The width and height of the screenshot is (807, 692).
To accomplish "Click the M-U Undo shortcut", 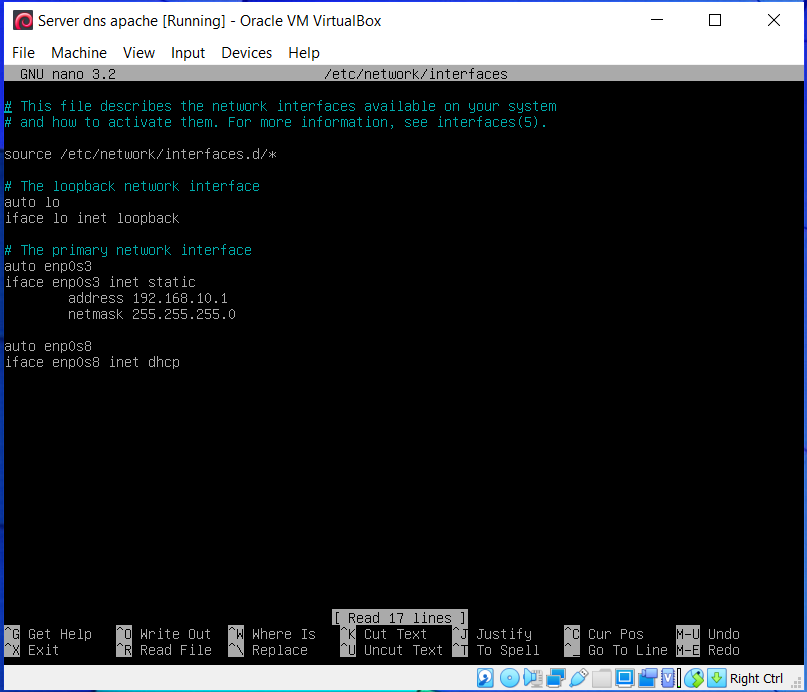I will (708, 634).
